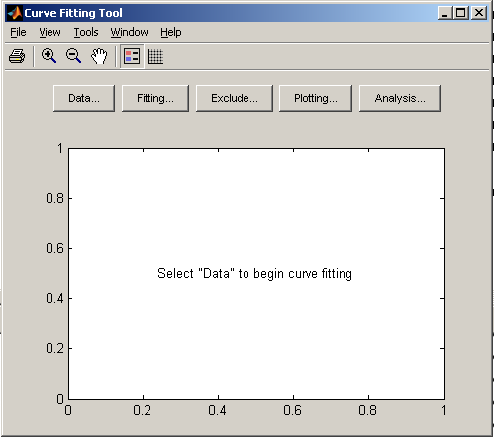Click the MATLAB logo in title bar
The width and height of the screenshot is (494, 439).
pos(15,13)
